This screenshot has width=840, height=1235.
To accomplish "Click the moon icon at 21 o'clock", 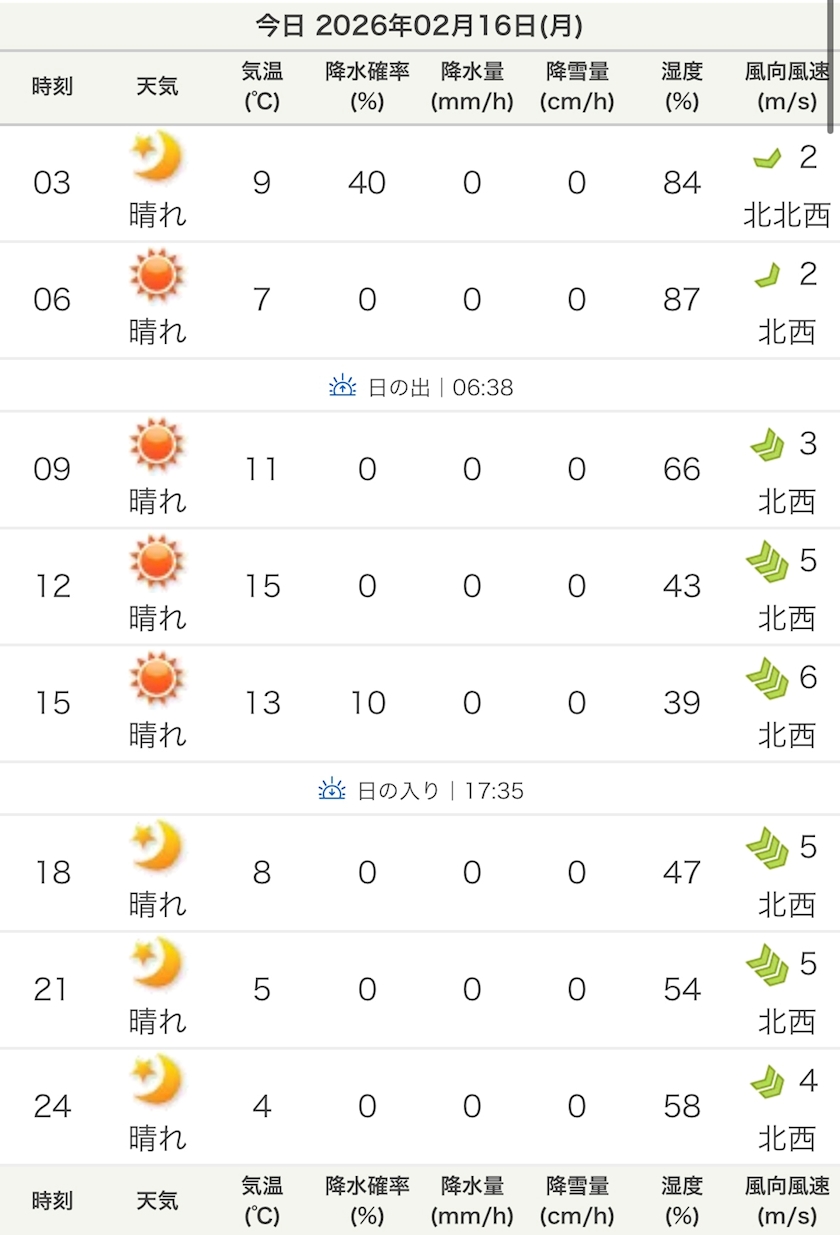I will coord(157,963).
